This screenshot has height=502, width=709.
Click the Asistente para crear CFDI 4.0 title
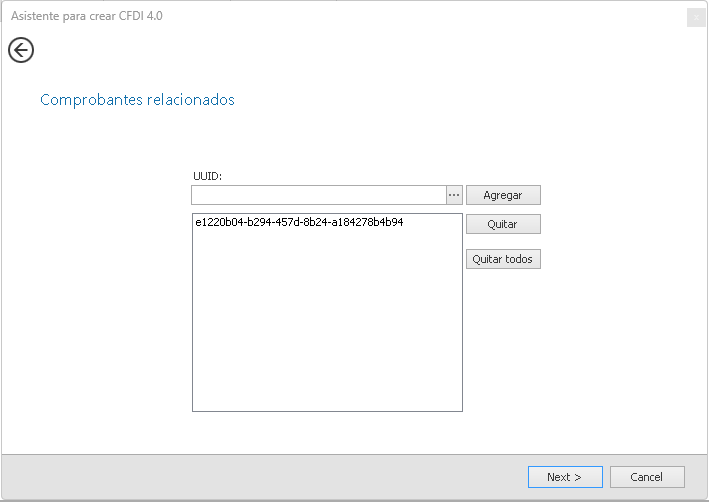click(x=86, y=17)
